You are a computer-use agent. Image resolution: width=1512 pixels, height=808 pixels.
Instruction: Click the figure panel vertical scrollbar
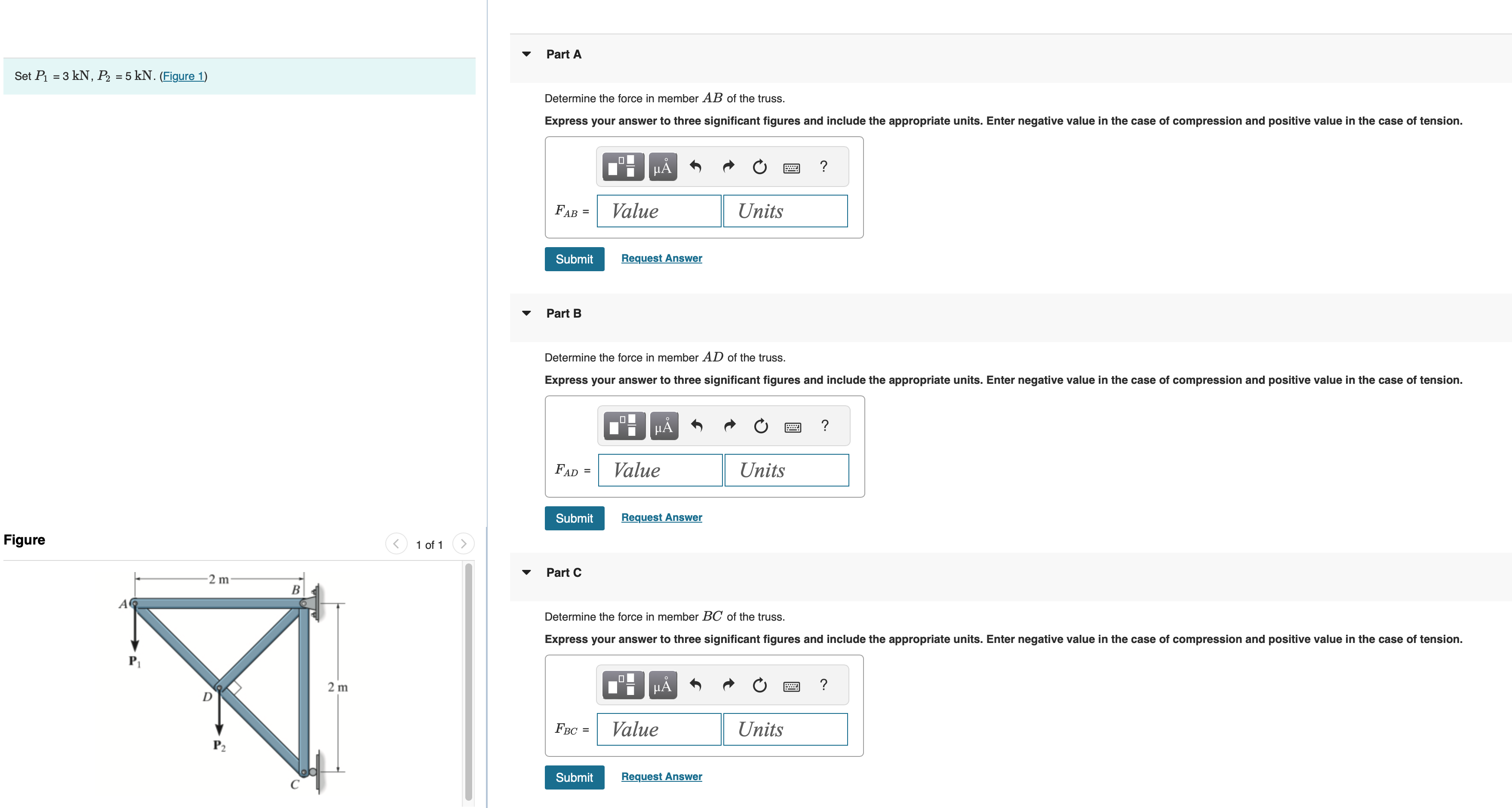pyautogui.click(x=468, y=681)
